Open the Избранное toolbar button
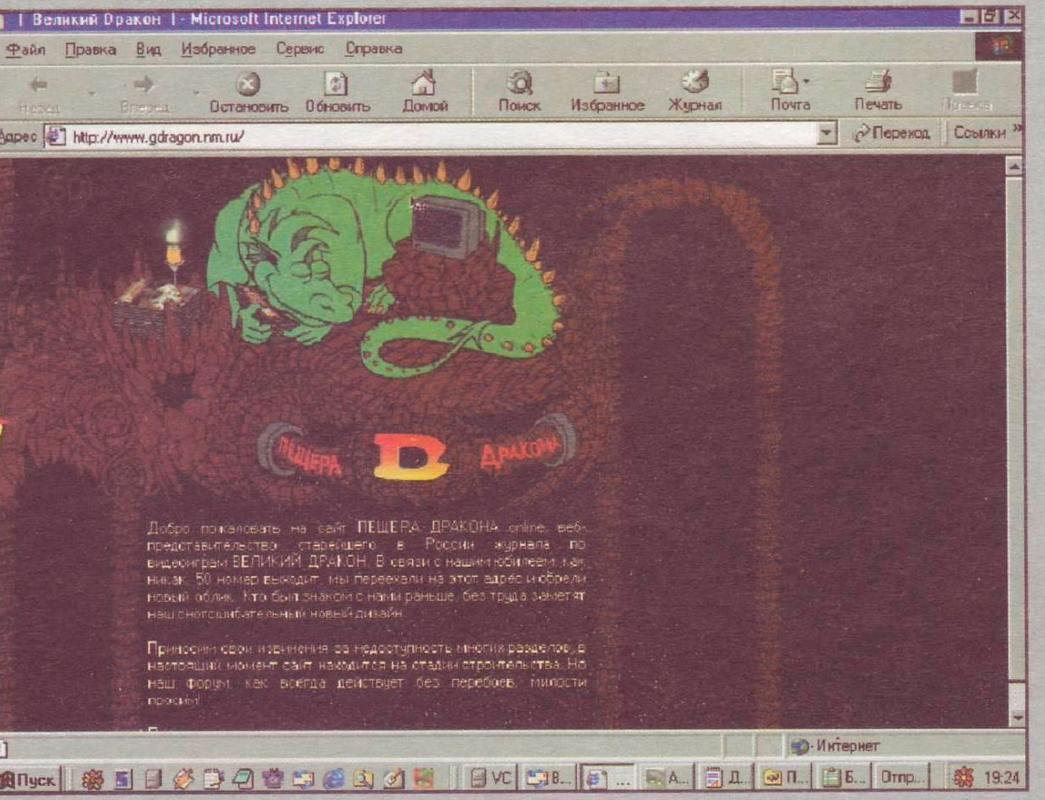This screenshot has height=800, width=1045. (607, 92)
